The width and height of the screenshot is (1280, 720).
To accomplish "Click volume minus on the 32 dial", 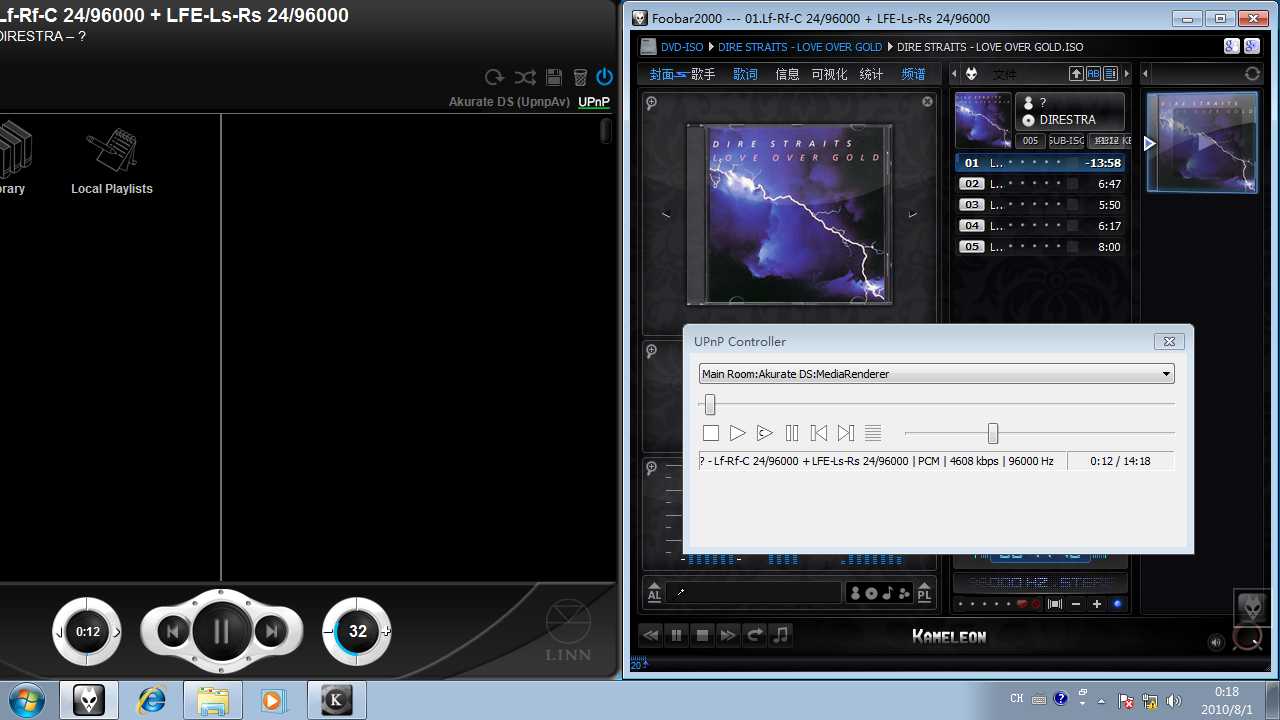I will 328,631.
